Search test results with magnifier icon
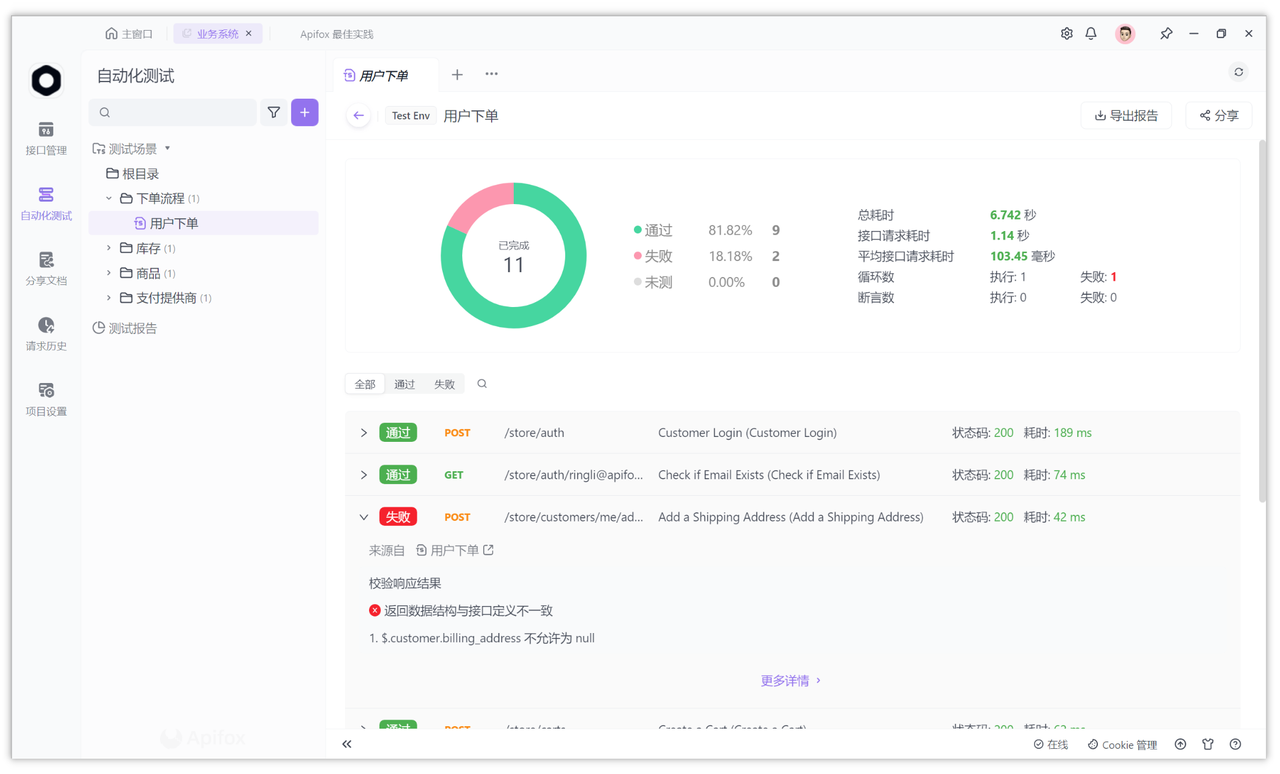1280x774 pixels. pyautogui.click(x=482, y=384)
